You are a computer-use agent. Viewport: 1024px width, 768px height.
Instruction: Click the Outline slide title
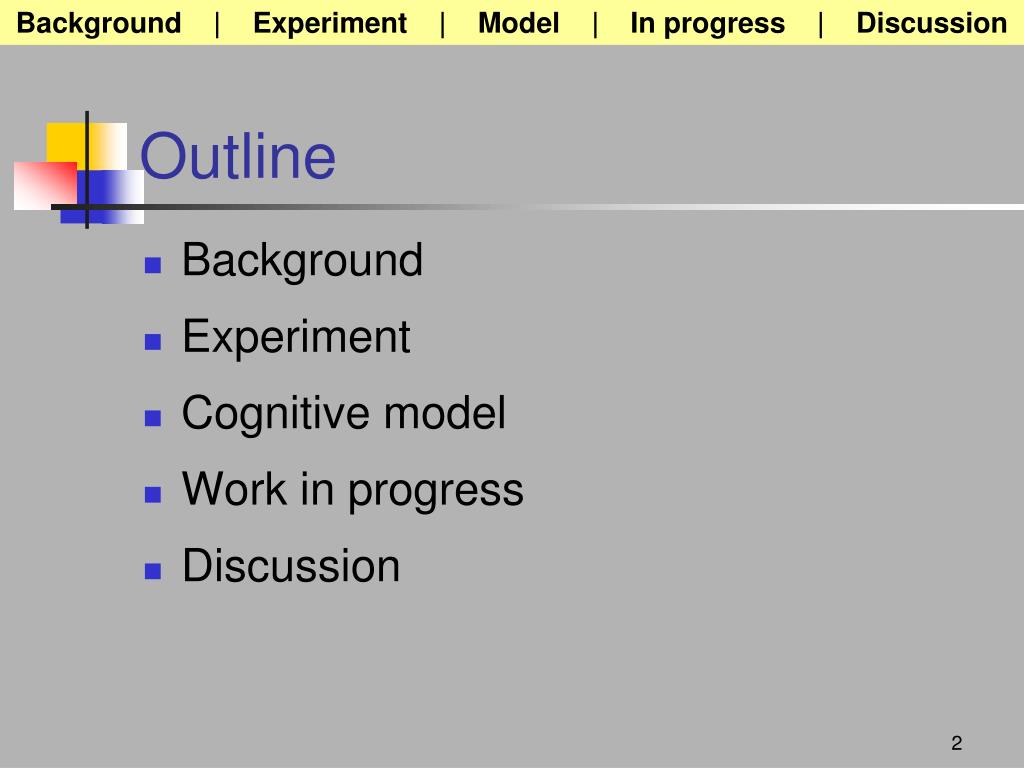(238, 155)
